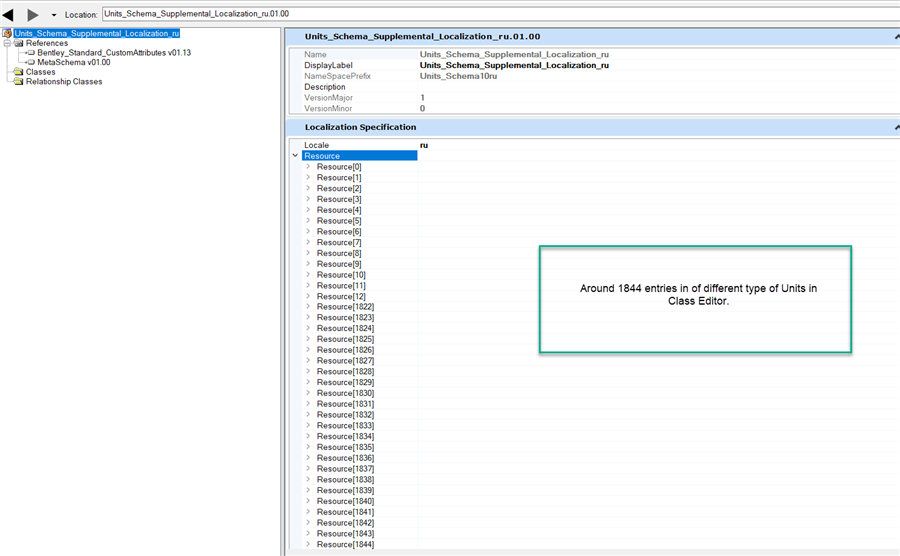Viewport: 900px width, 556px height.
Task: Click the Classes folder icon
Action: 18,72
